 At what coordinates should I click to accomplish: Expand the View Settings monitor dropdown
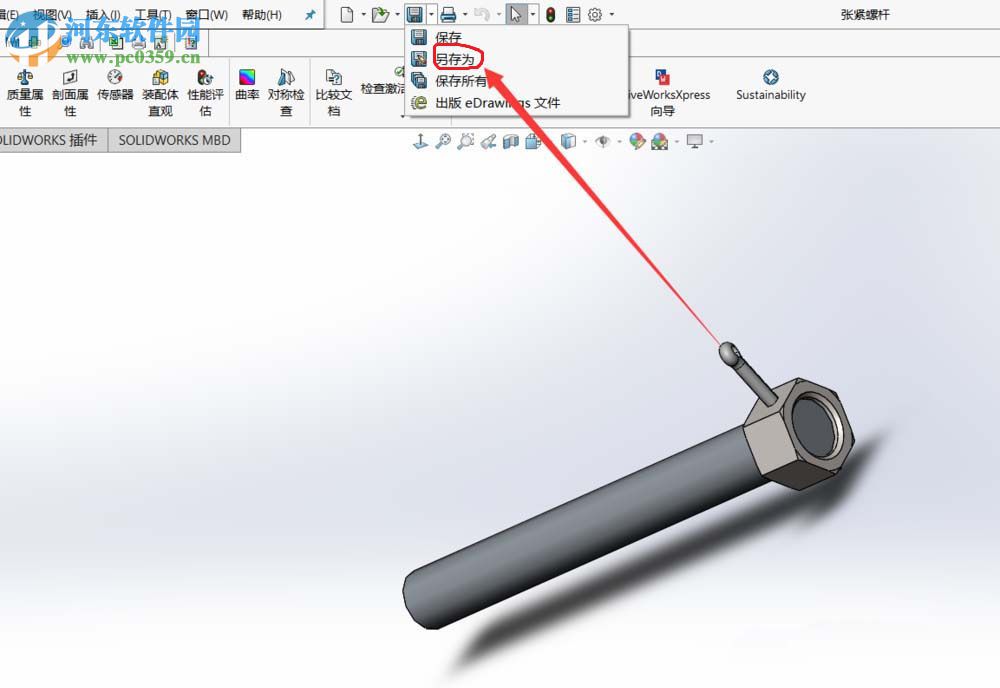point(710,141)
